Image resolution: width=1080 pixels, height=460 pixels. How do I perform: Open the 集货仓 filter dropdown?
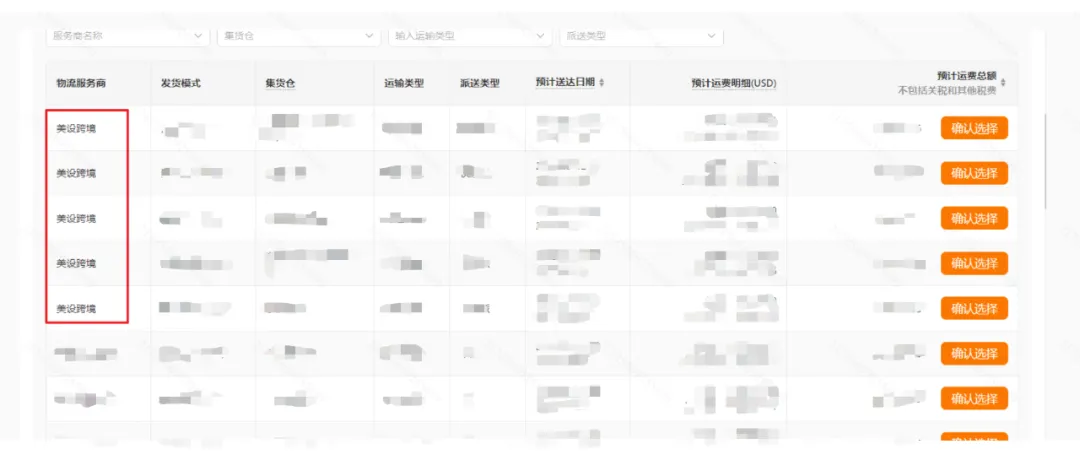(x=299, y=36)
